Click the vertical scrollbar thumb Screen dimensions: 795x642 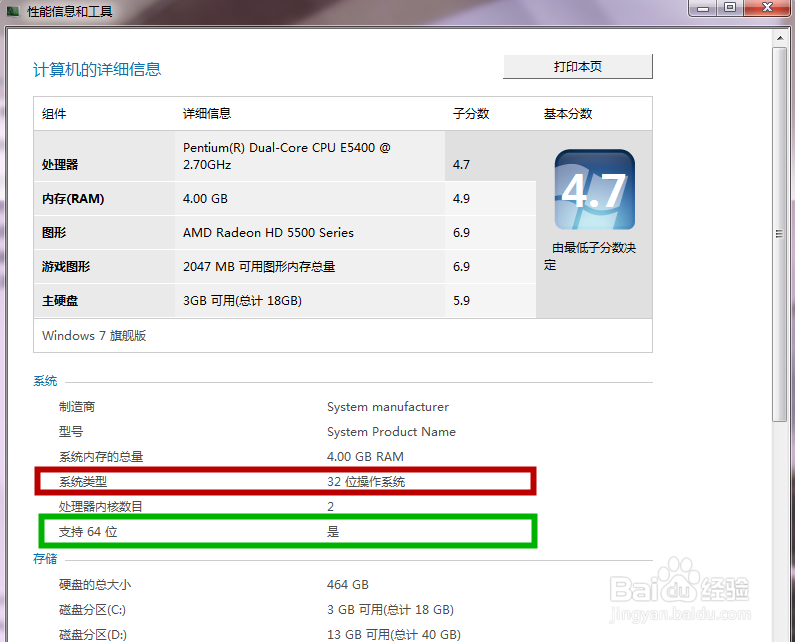(779, 234)
